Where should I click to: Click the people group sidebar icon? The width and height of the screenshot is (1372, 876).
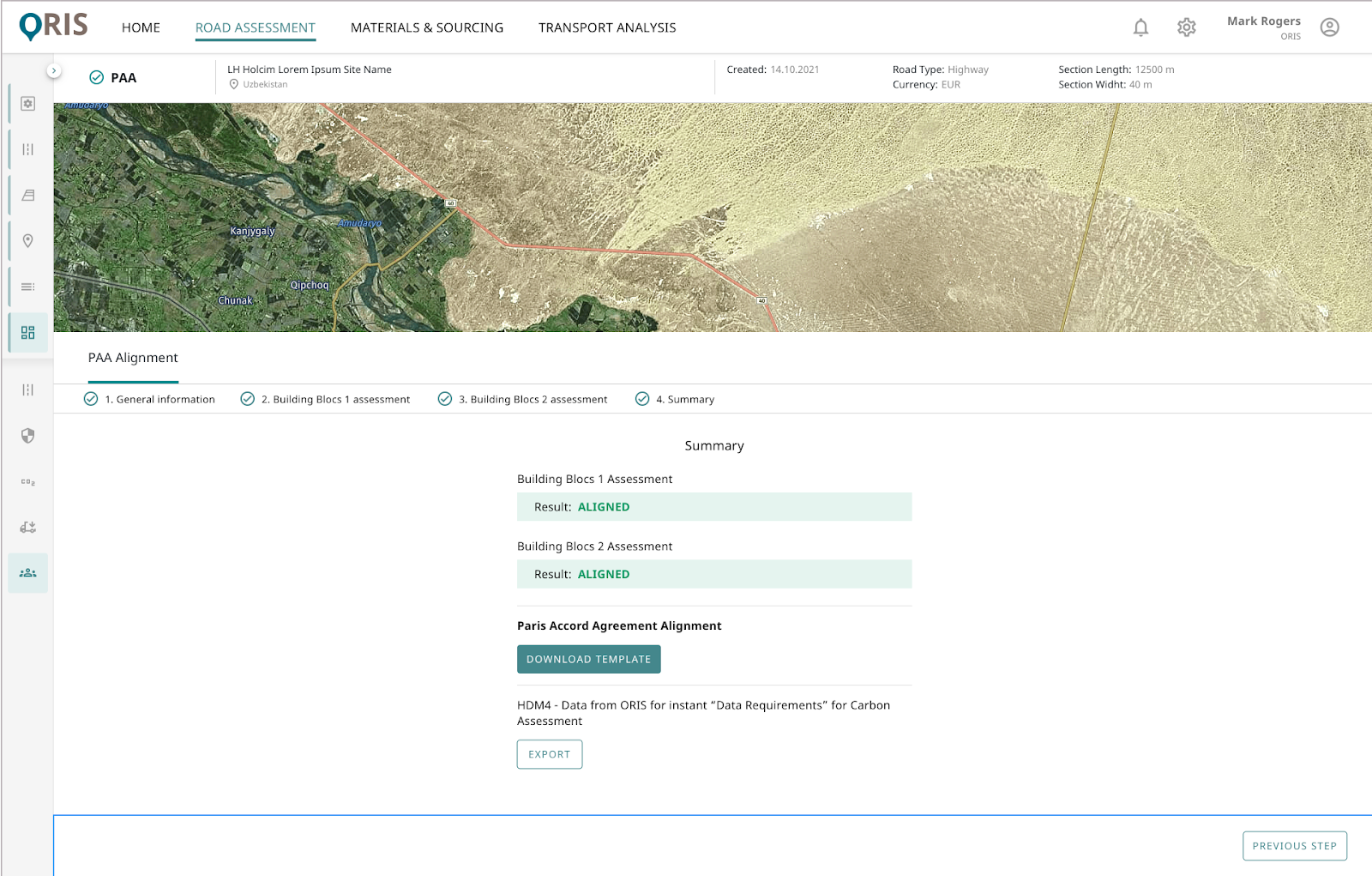point(28,573)
